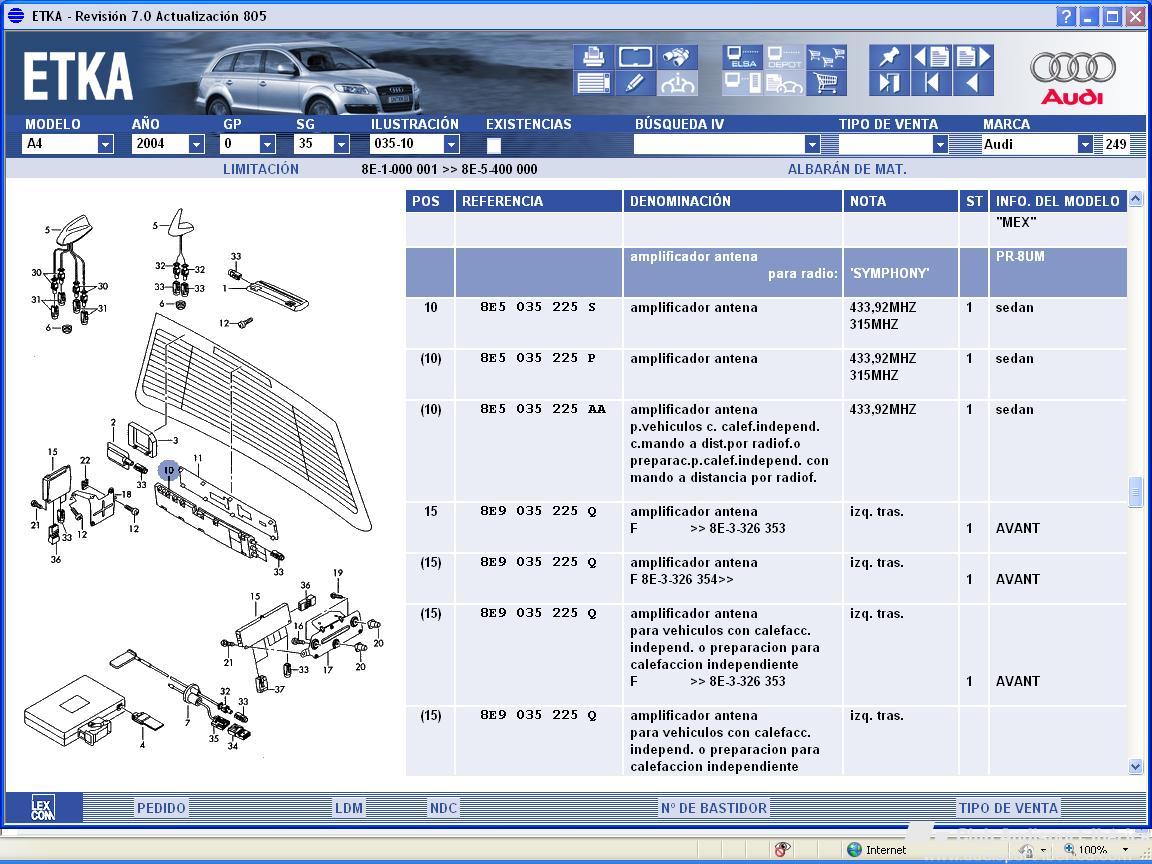Go to previous page using the left-arrow document icon
1152x864 pixels.
[932, 57]
